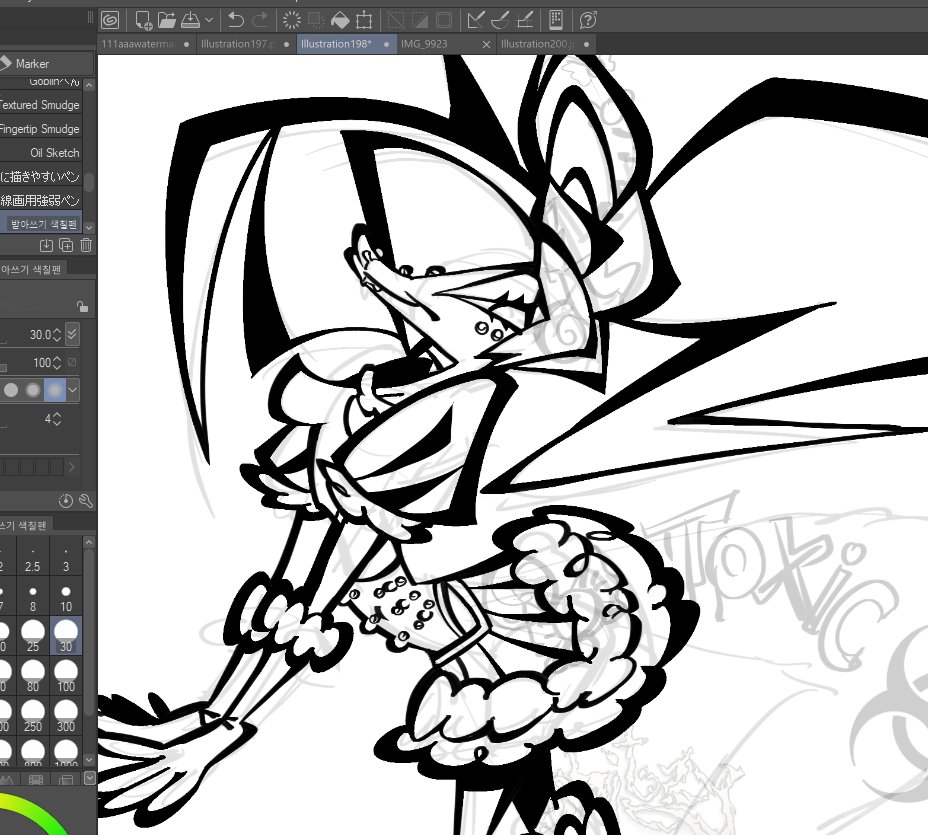Click Scale/Rotate transform icon
Screen dimensions: 928x835
click(x=364, y=21)
